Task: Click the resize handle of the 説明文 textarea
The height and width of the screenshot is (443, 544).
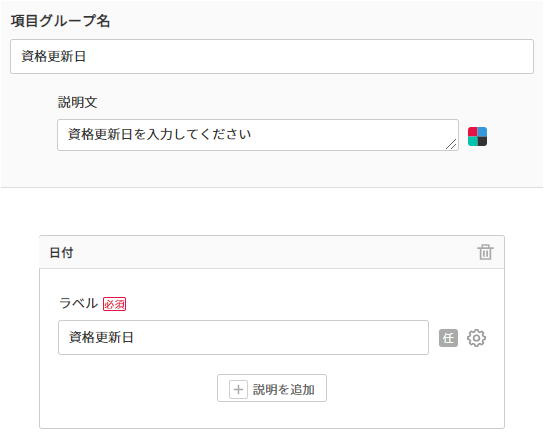Action: 451,144
